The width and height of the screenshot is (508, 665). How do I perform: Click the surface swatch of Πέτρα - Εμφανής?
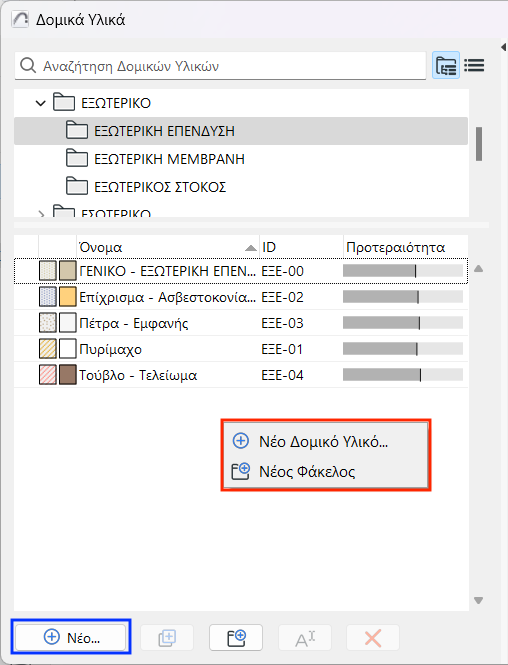click(x=68, y=323)
